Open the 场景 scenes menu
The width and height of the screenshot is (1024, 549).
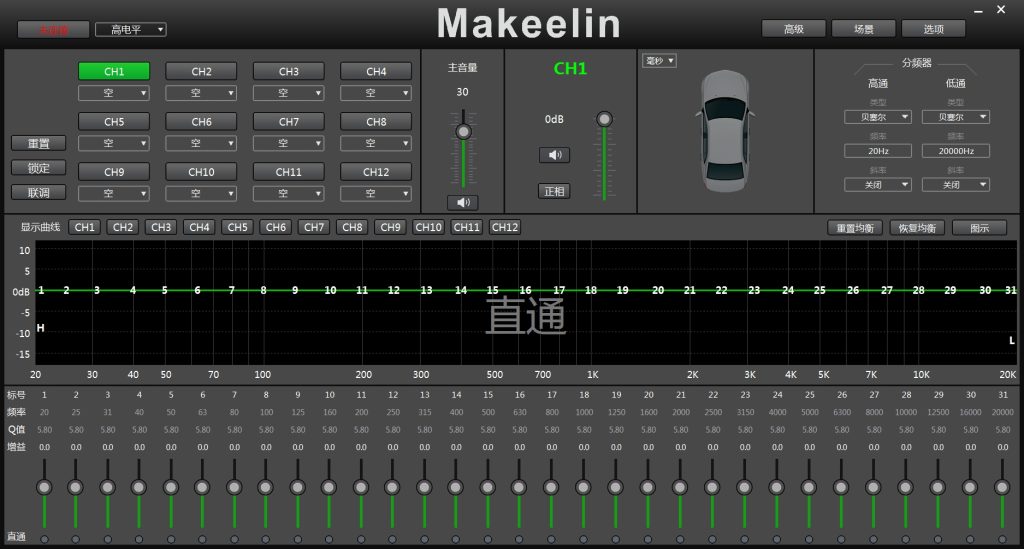coord(864,29)
